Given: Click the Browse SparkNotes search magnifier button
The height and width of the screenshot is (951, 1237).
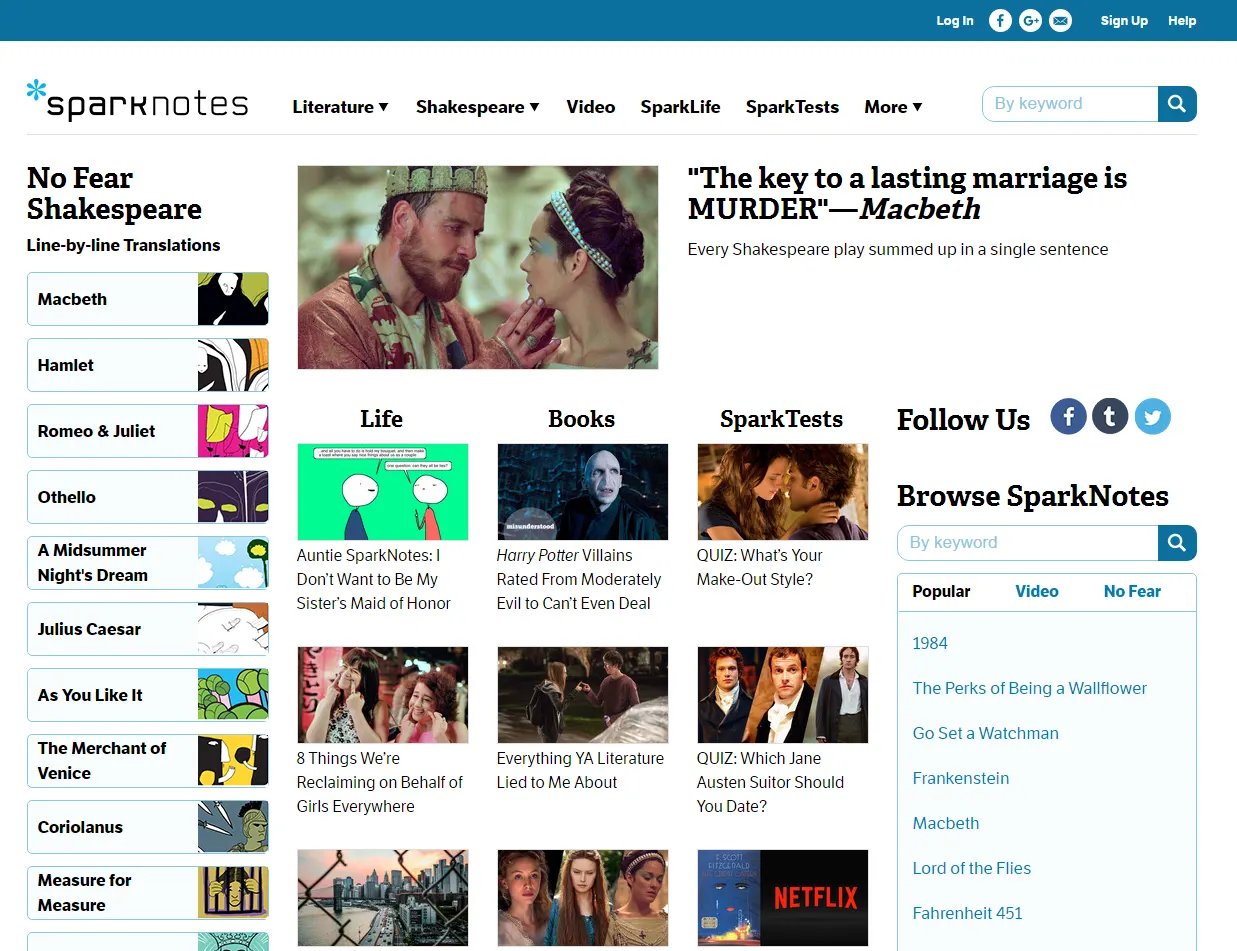Looking at the screenshot, I should (1177, 543).
